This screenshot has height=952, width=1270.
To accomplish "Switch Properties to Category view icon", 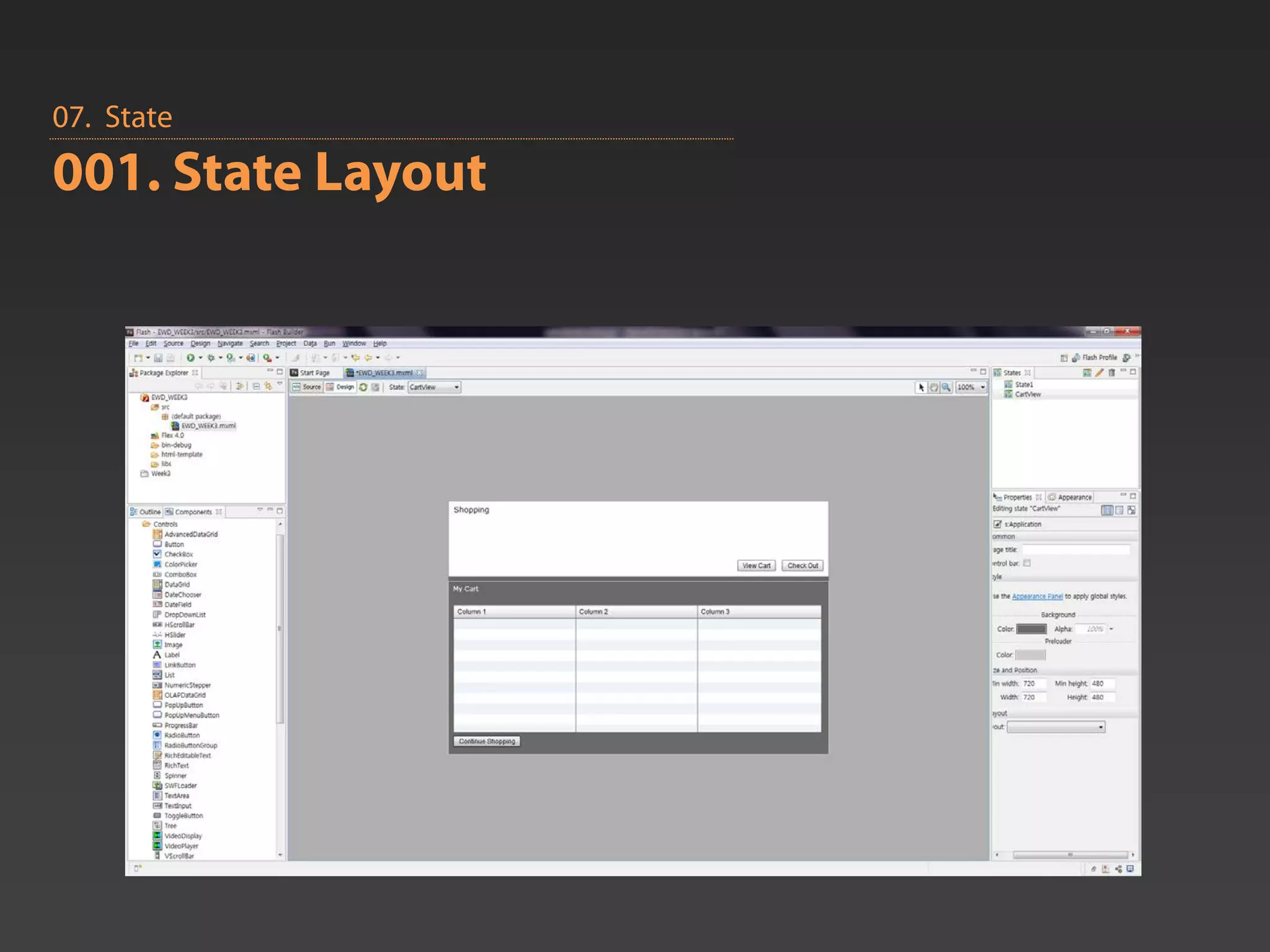I will coord(1119,510).
